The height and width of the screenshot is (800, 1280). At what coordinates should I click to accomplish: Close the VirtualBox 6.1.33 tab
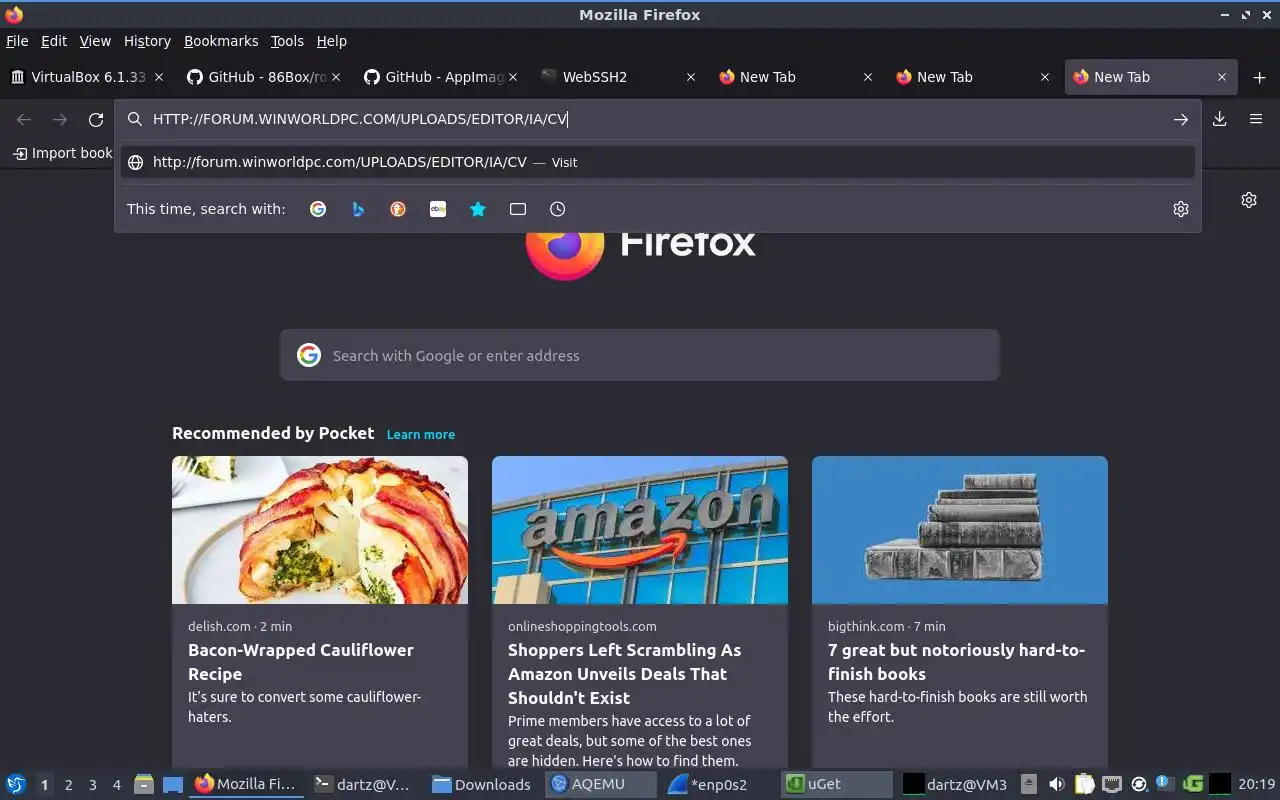coord(160,77)
